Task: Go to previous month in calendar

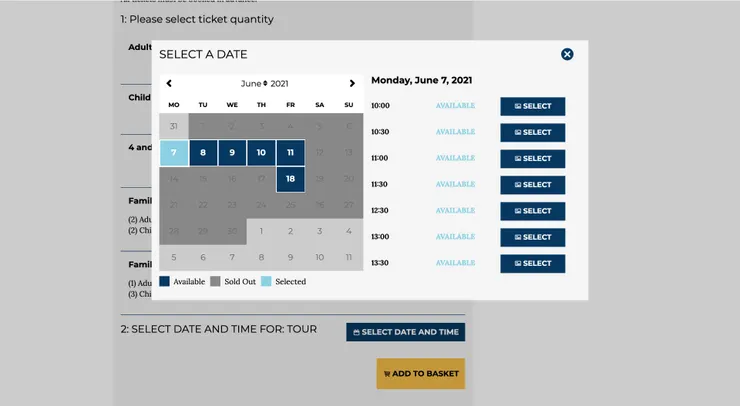Action: [169, 84]
